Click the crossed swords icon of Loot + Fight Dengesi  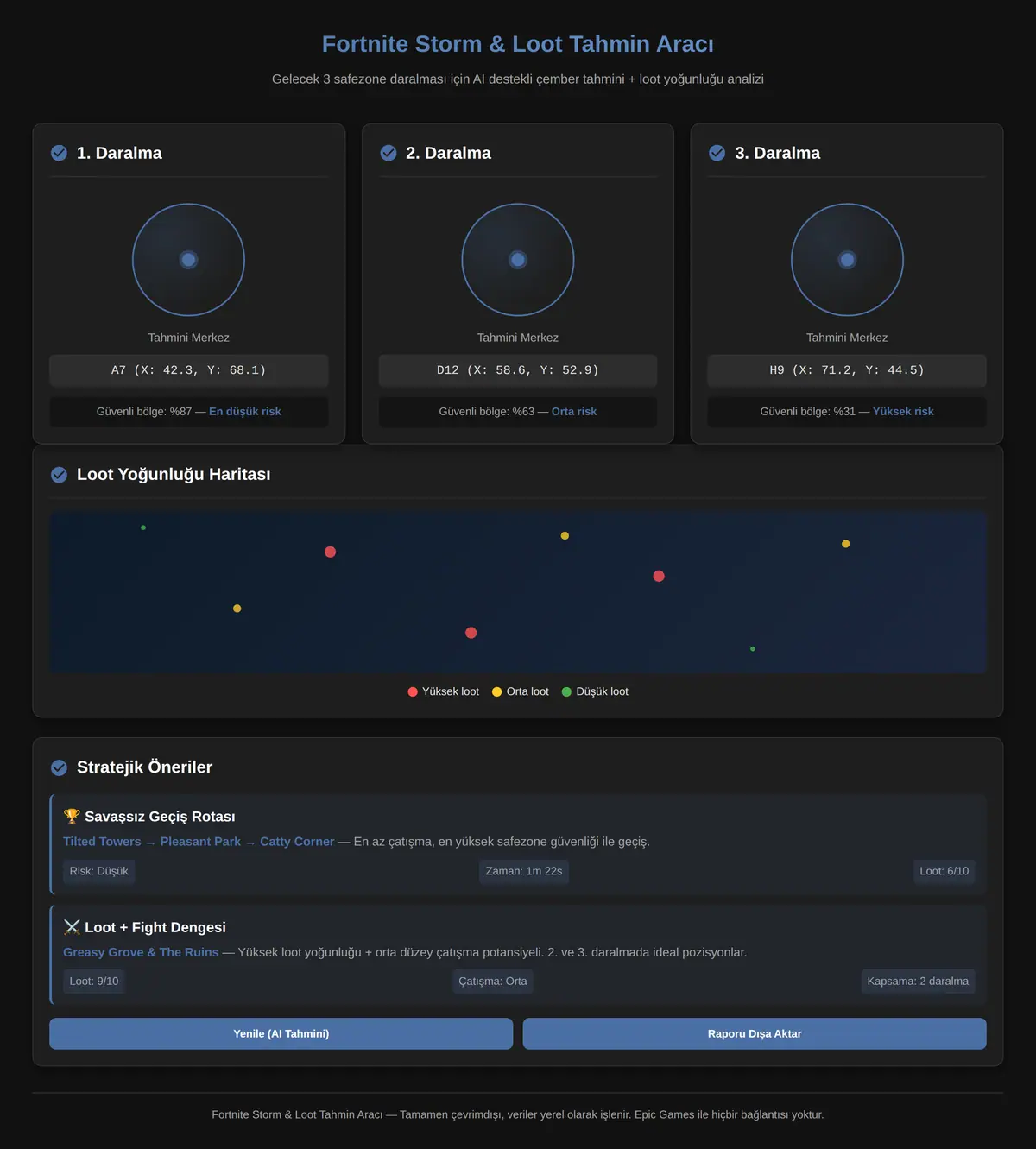[x=72, y=927]
